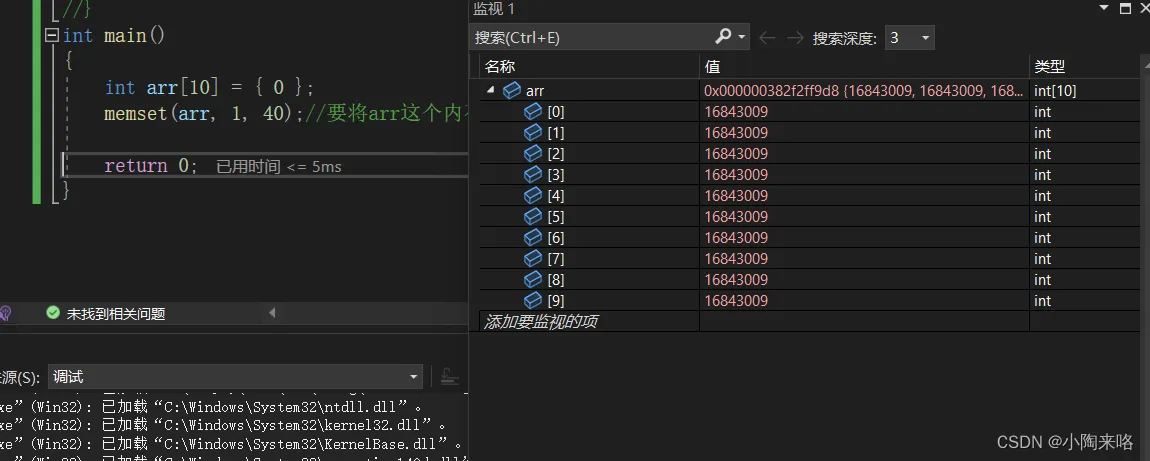The width and height of the screenshot is (1150, 461).
Task: Select the arr row name in Watch
Action: [x=535, y=92]
